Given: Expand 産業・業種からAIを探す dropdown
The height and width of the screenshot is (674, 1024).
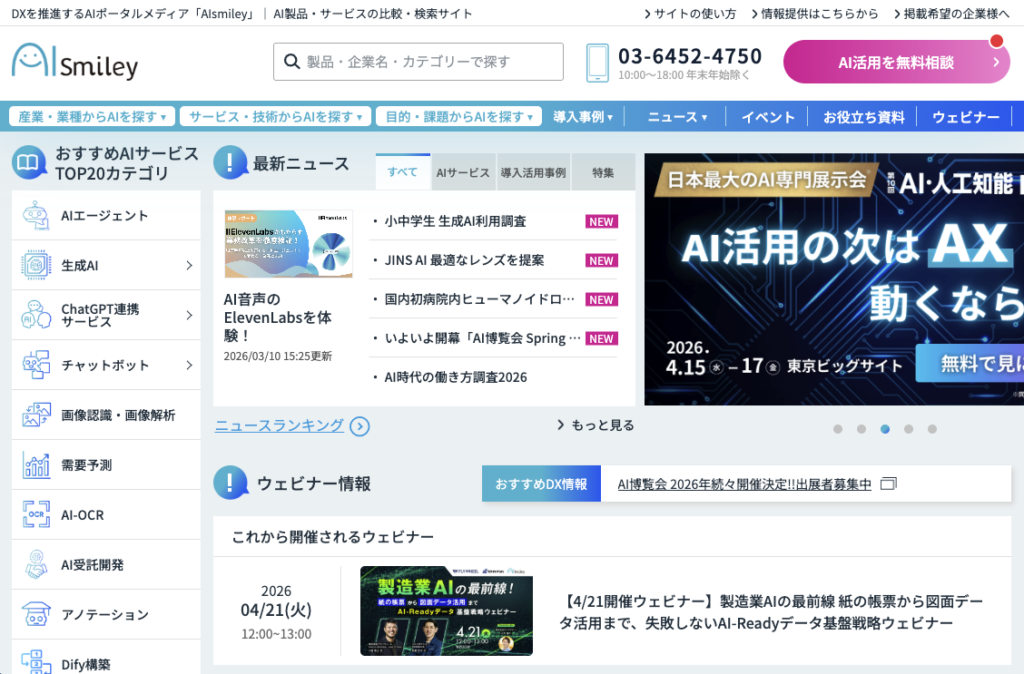Looking at the screenshot, I should pyautogui.click(x=92, y=117).
